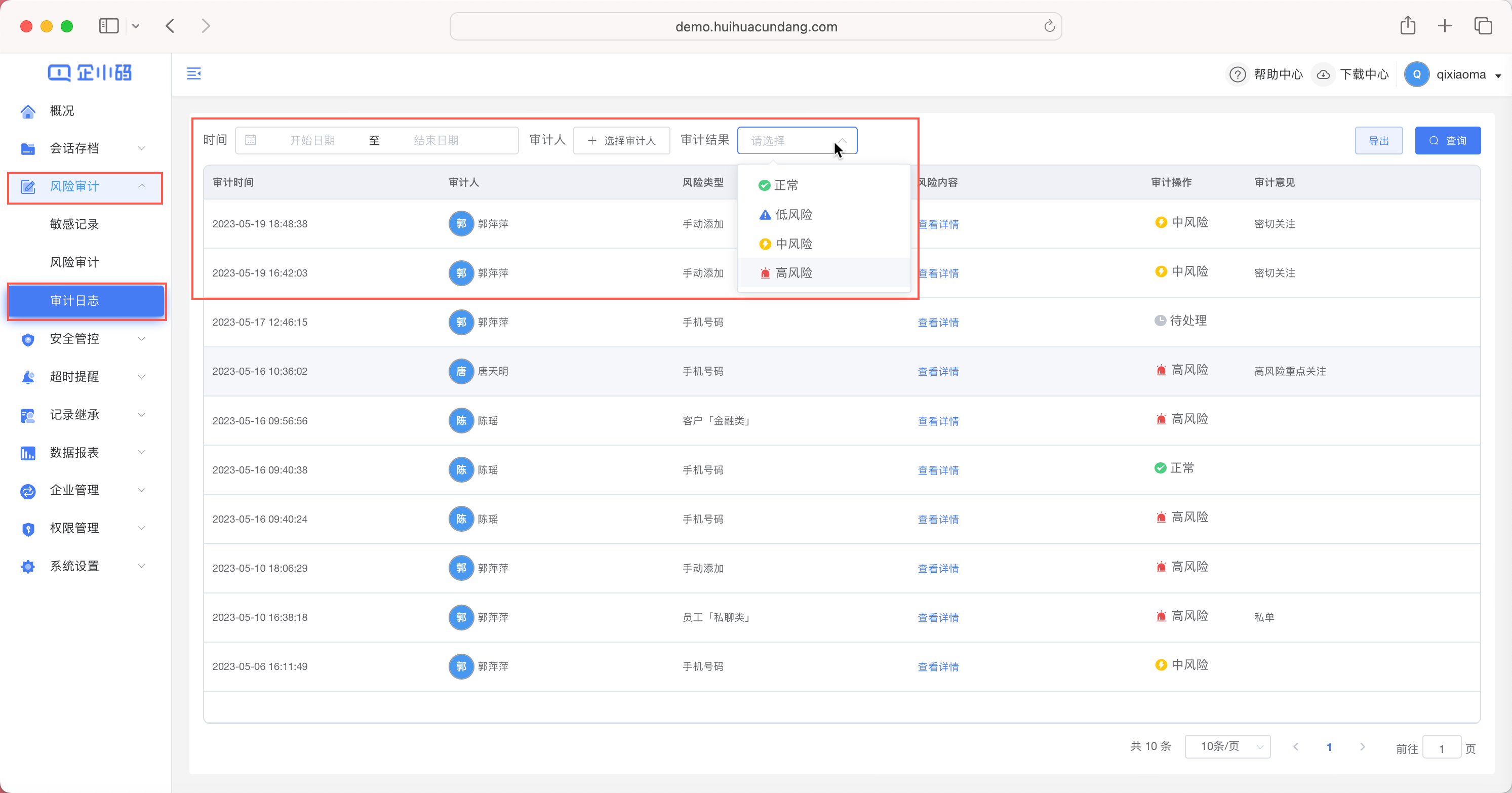
Task: Open the 帮助中心 question mark icon
Action: 1238,74
